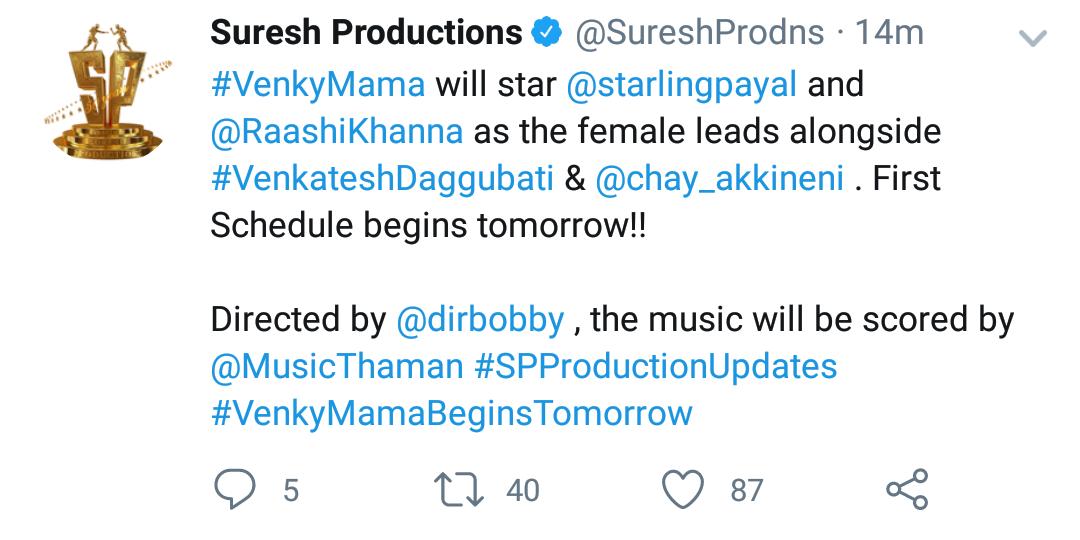Visit the @dirbobby profile mention
This screenshot has width=1080, height=540.
click(x=481, y=320)
